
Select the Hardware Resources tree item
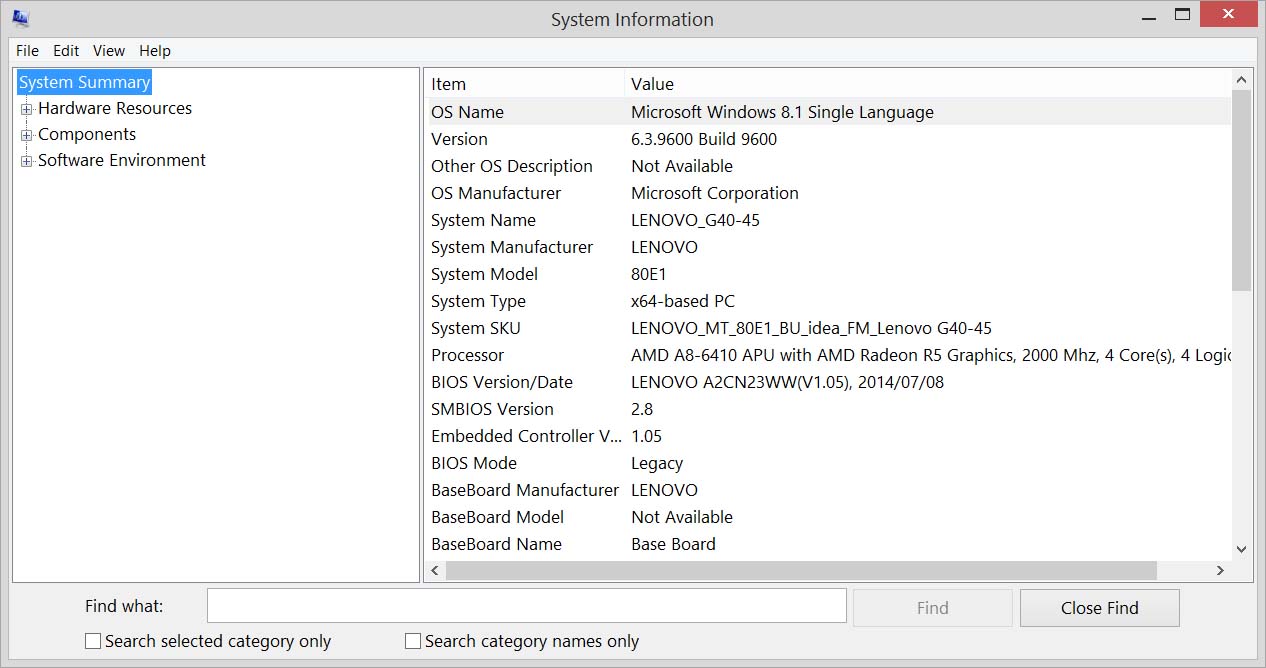pos(115,108)
